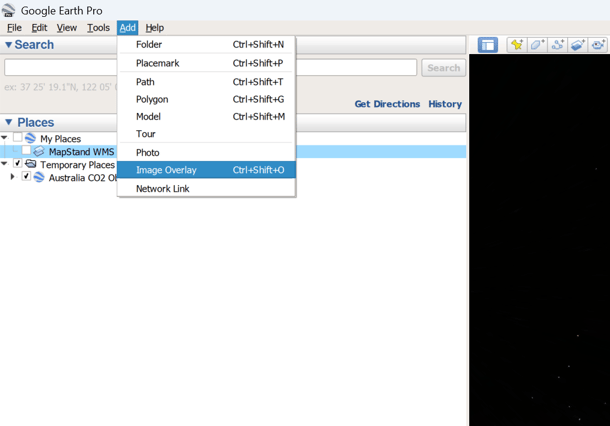Toggle the MapStand WMS checkbox
The image size is (610, 426).
click(x=26, y=151)
